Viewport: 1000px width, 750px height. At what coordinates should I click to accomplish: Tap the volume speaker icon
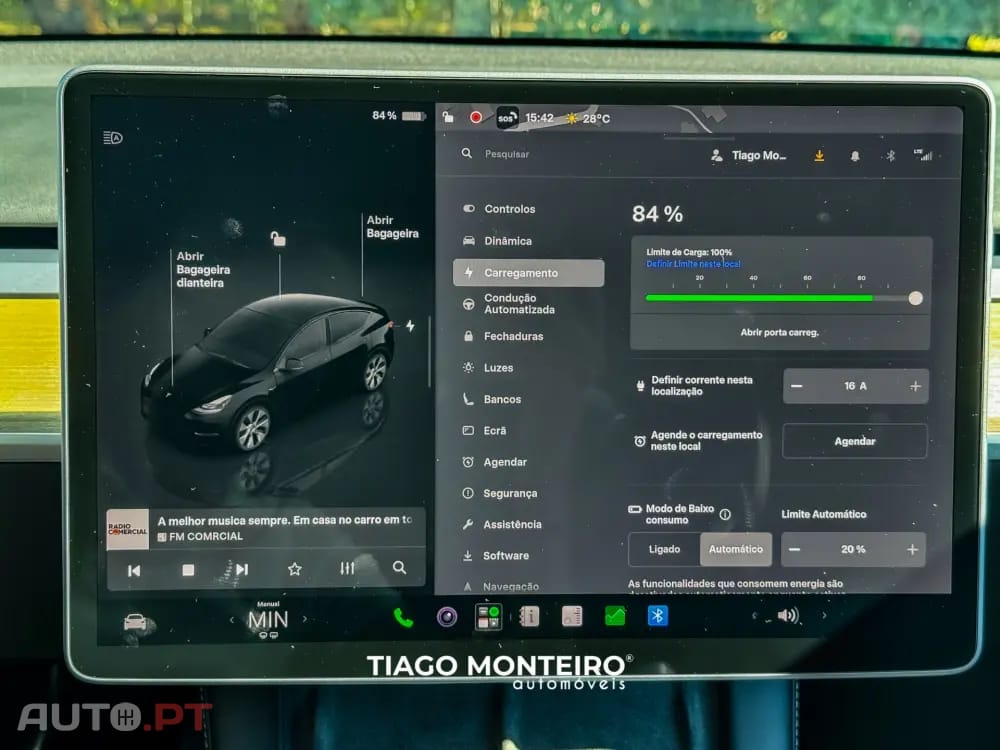click(x=788, y=615)
